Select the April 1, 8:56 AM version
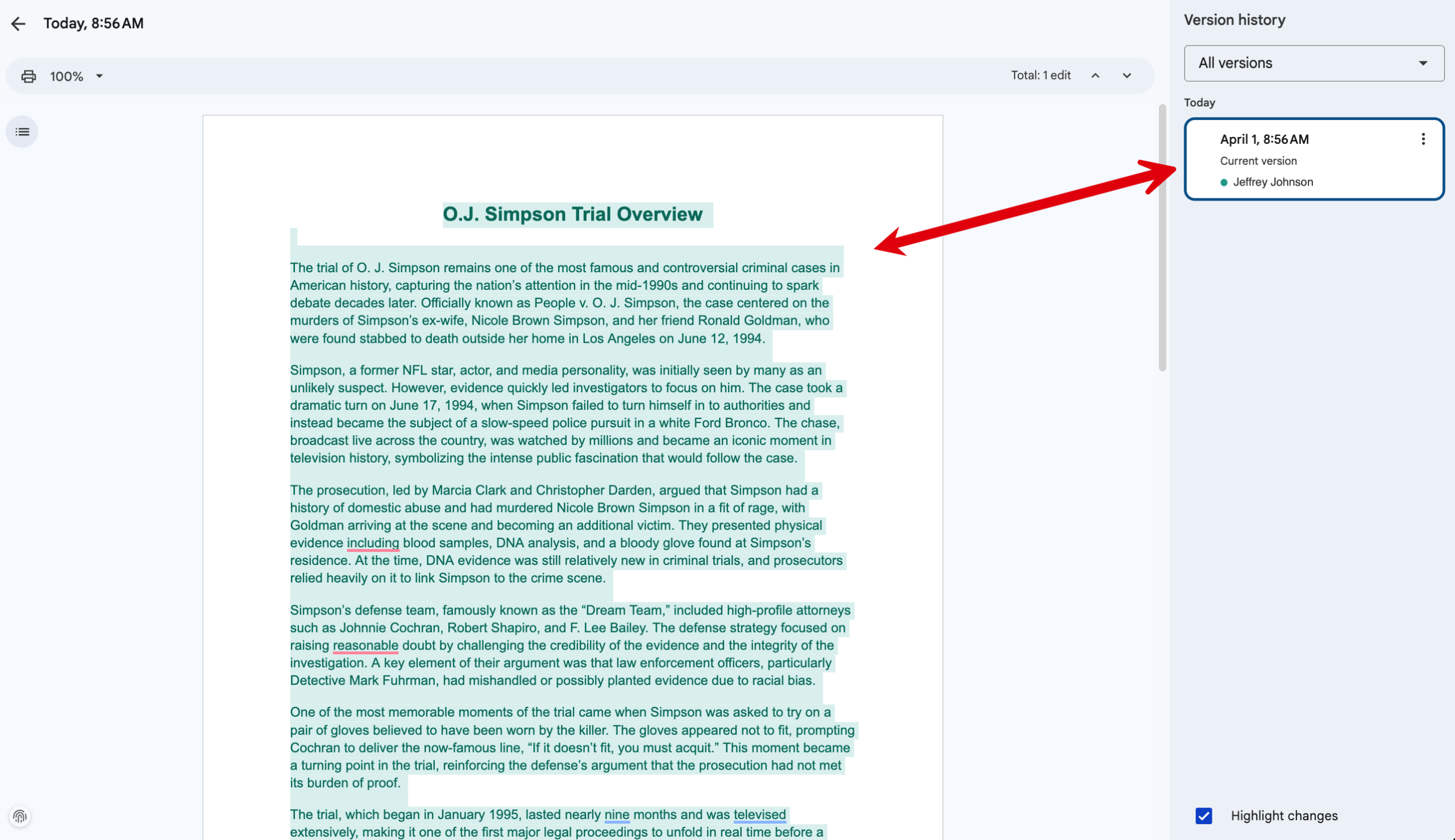 (x=1263, y=140)
